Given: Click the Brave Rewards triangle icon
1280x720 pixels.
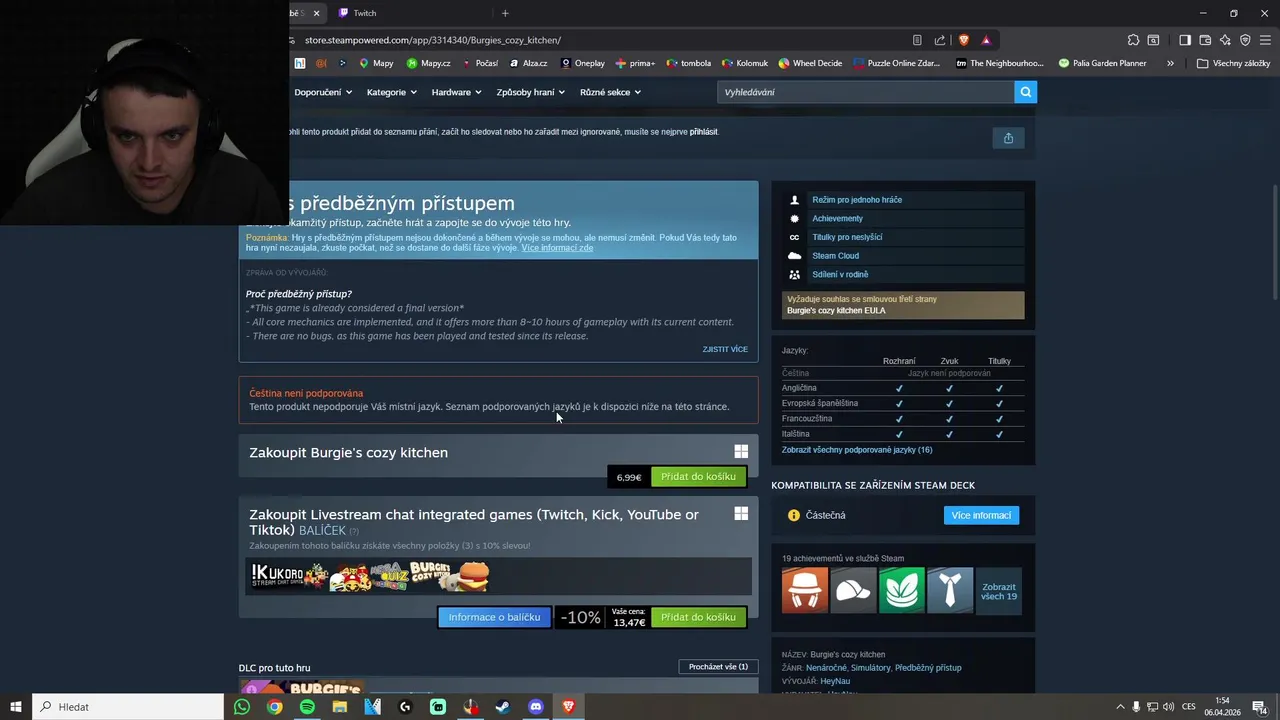Looking at the screenshot, I should click(x=986, y=40).
